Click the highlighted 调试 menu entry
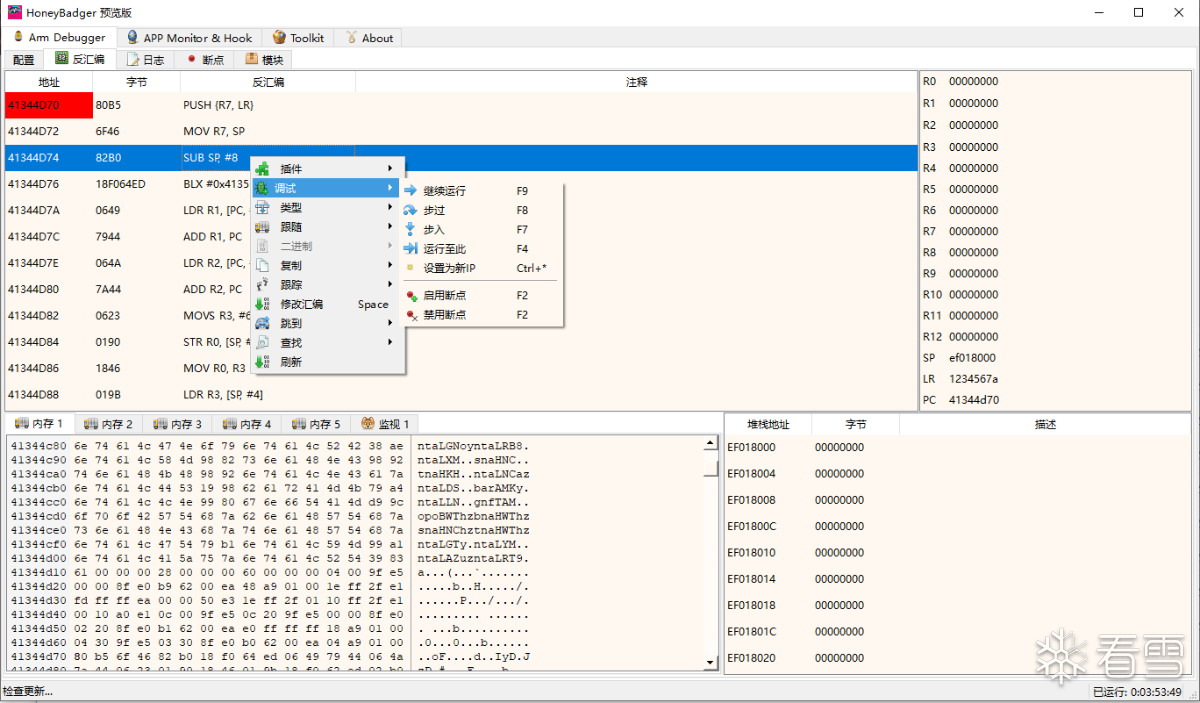1200x703 pixels. click(328, 188)
